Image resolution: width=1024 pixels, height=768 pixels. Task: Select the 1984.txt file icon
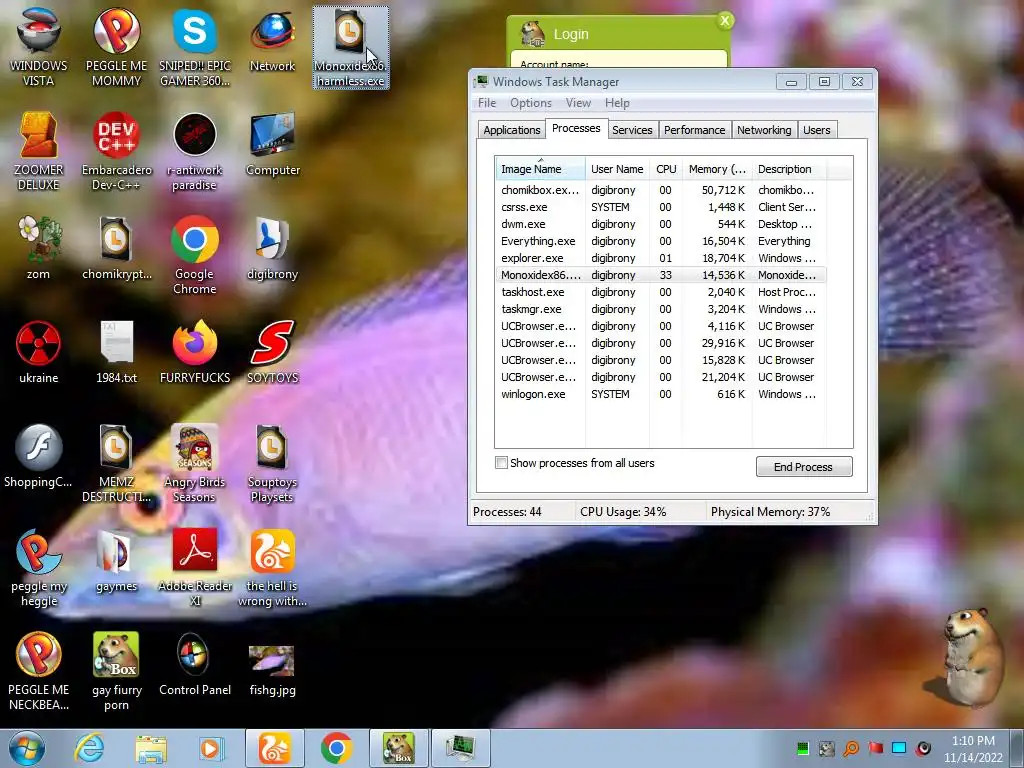tap(116, 352)
